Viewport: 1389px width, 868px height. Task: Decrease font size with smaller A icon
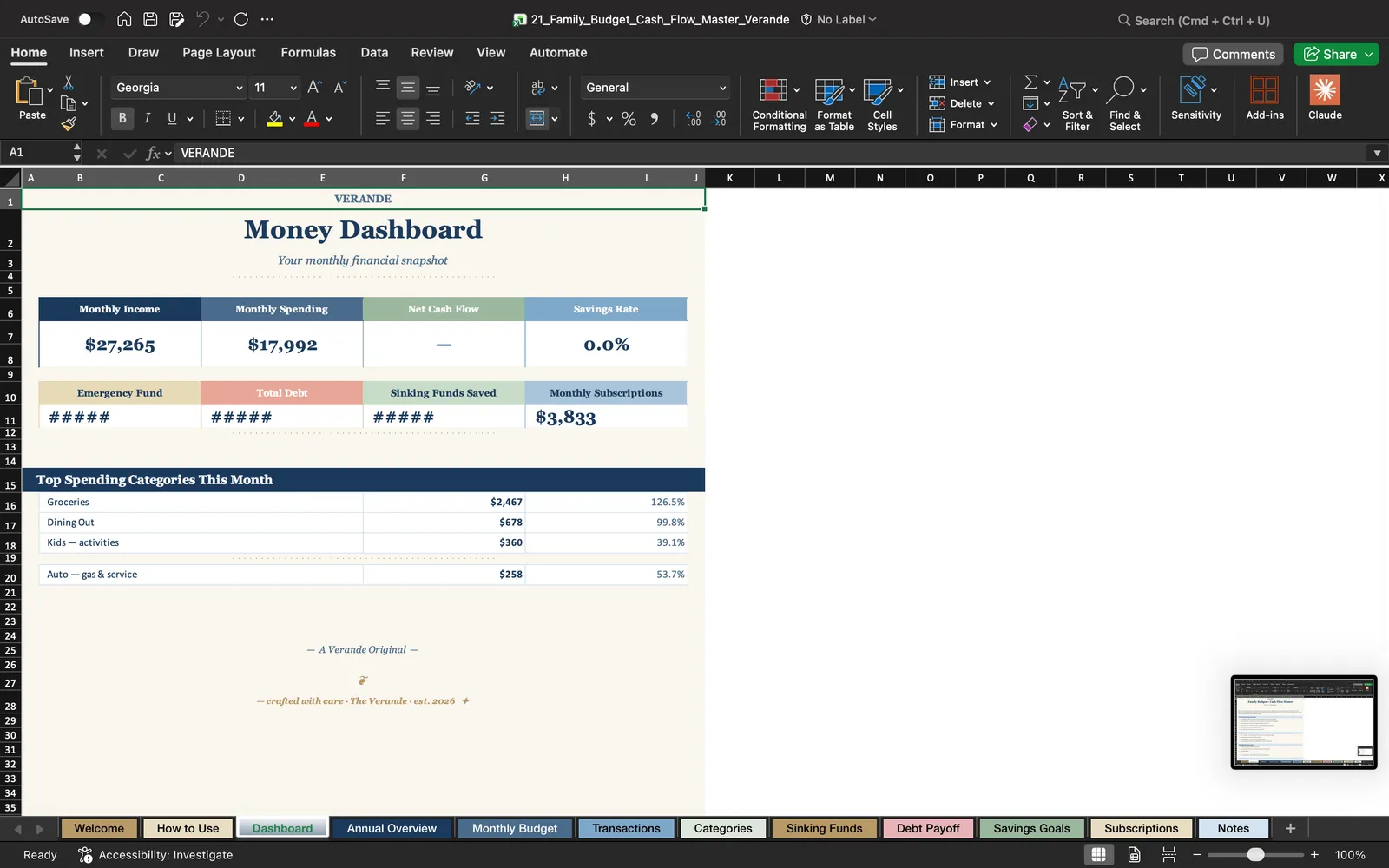click(x=340, y=87)
